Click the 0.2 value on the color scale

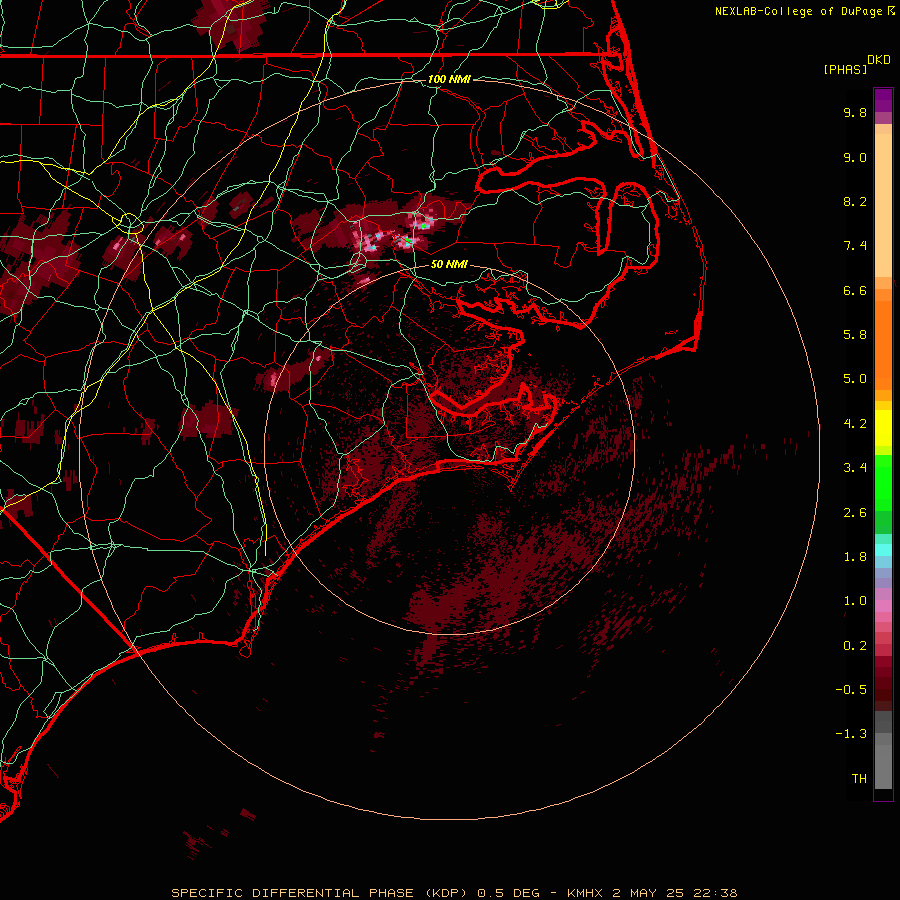[855, 646]
